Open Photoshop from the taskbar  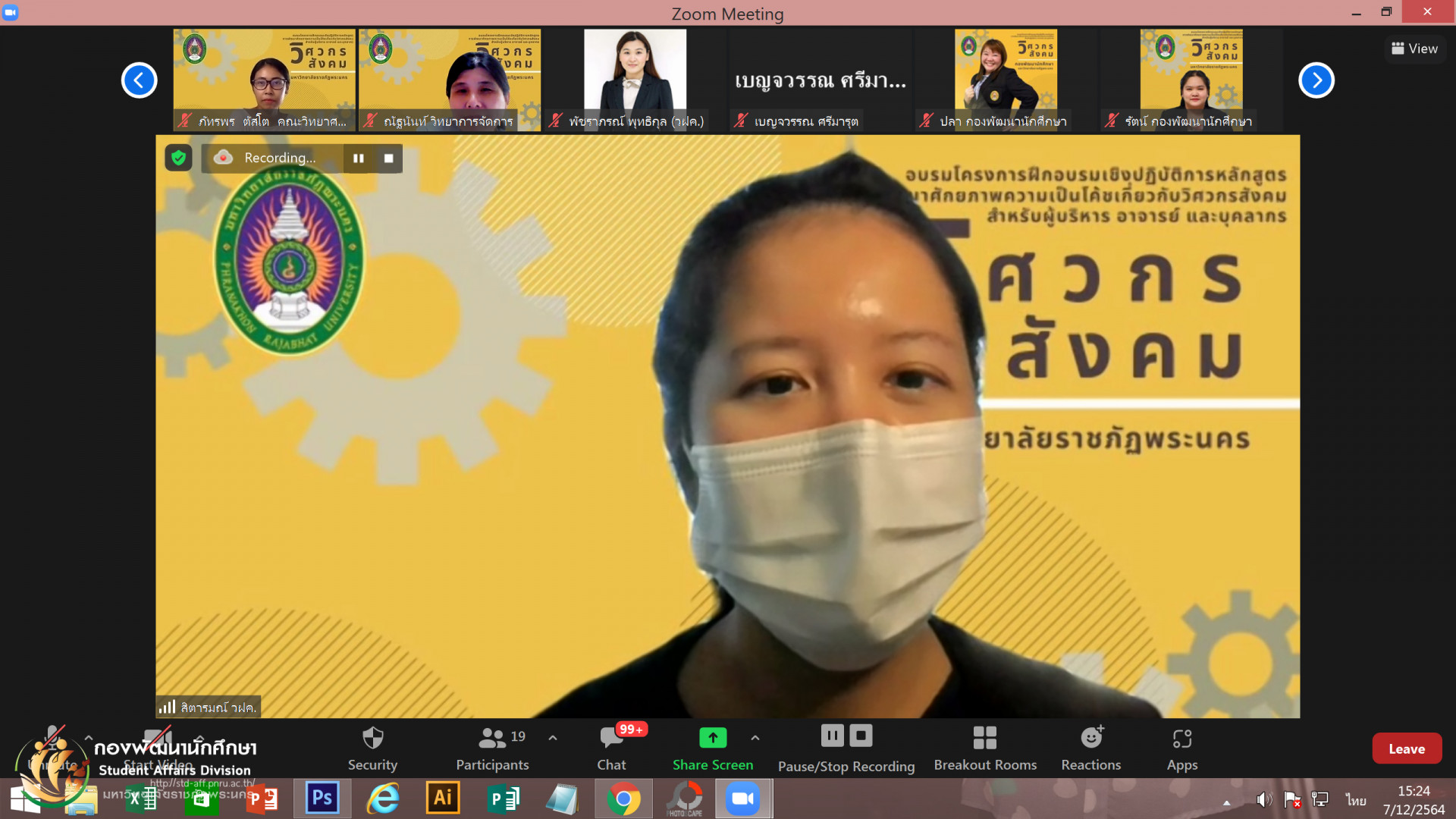322,799
